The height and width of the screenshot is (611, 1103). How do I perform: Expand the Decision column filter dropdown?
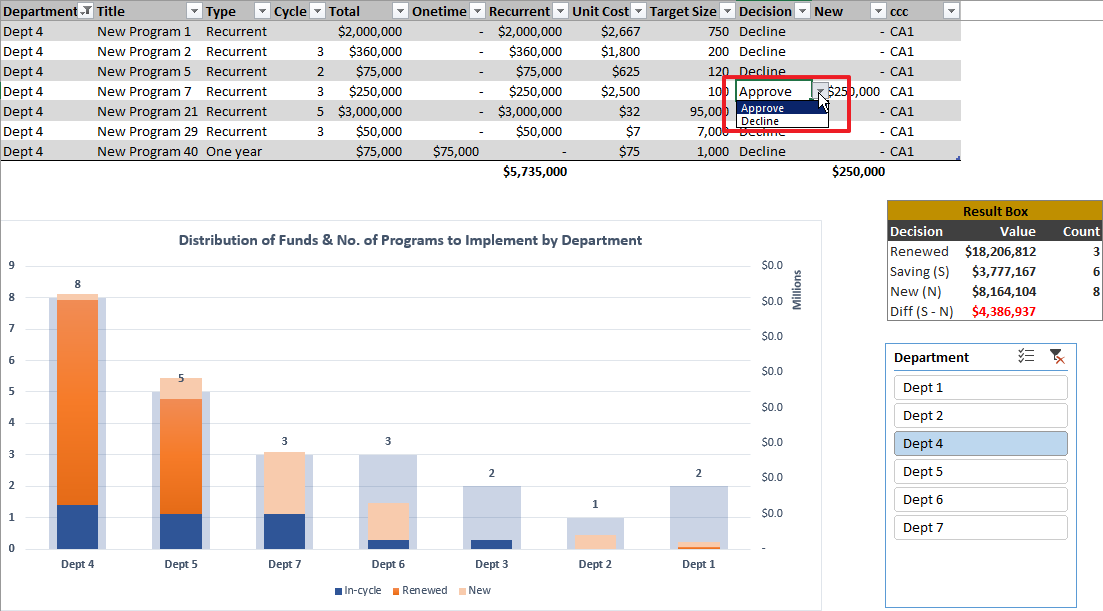click(x=801, y=11)
